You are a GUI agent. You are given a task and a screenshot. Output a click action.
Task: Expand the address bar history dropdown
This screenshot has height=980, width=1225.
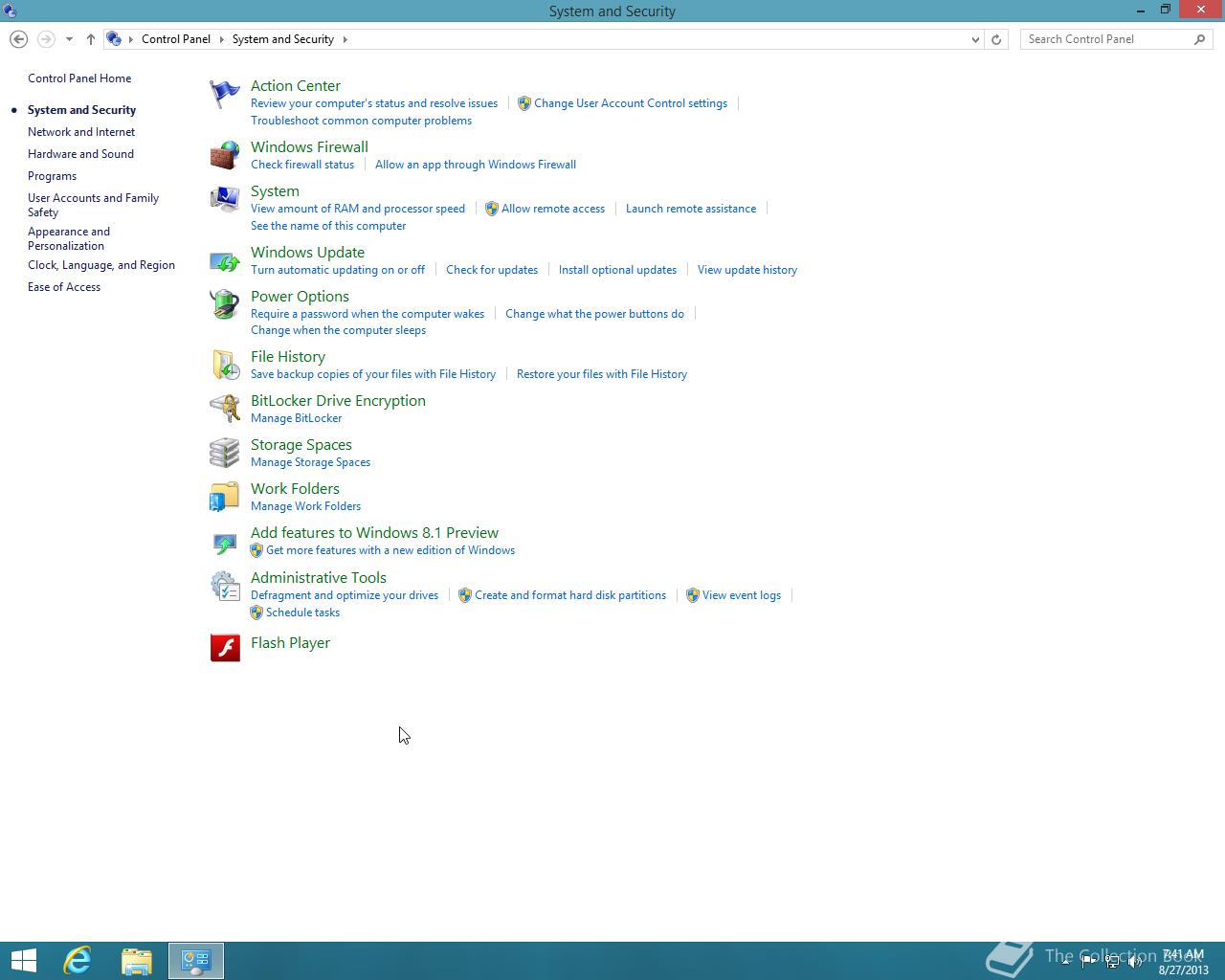pyautogui.click(x=975, y=39)
